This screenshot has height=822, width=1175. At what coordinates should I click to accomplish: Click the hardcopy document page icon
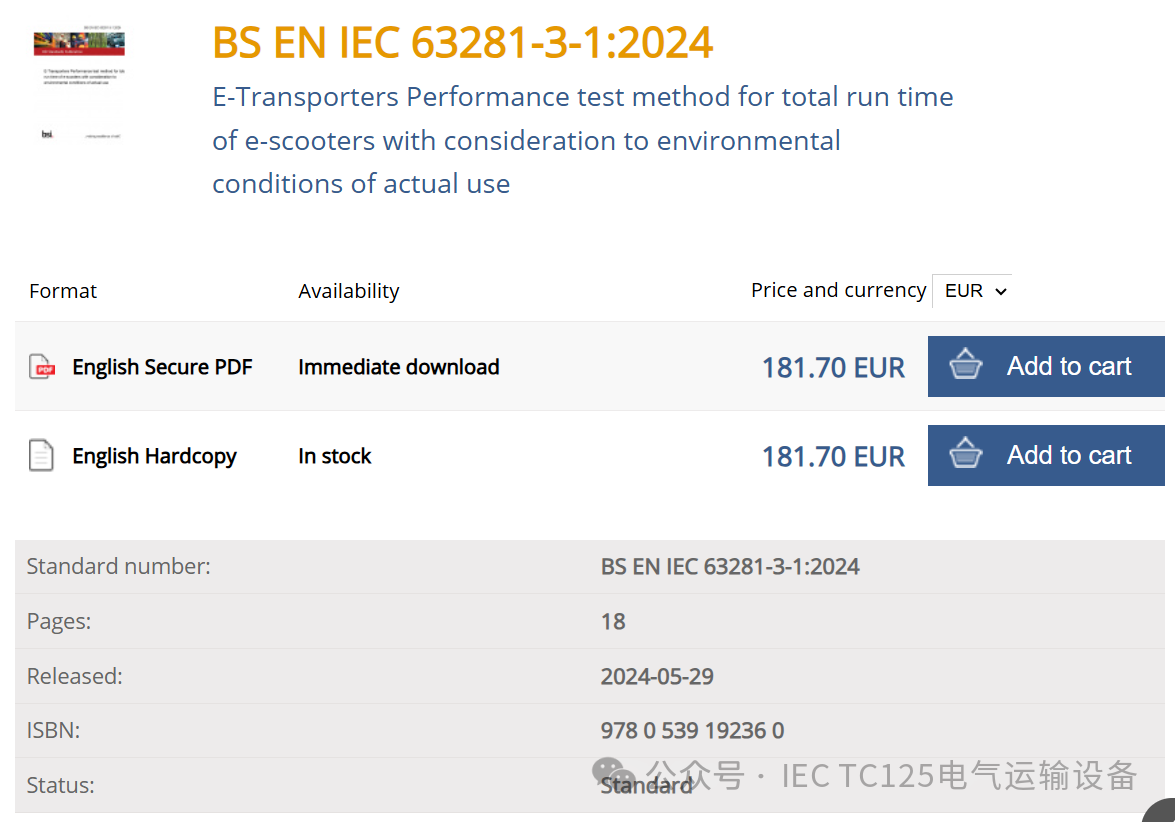click(41, 456)
